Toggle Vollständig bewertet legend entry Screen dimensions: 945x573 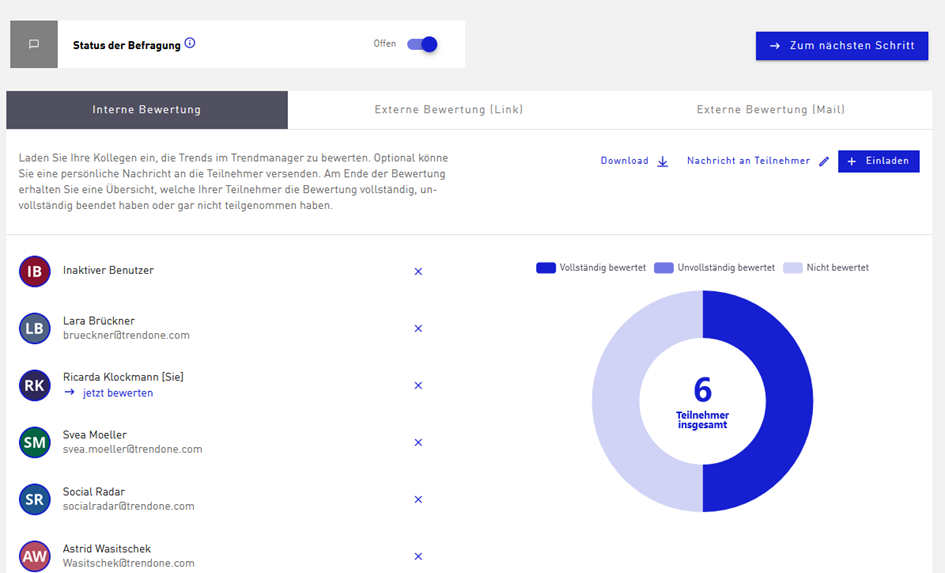(591, 268)
